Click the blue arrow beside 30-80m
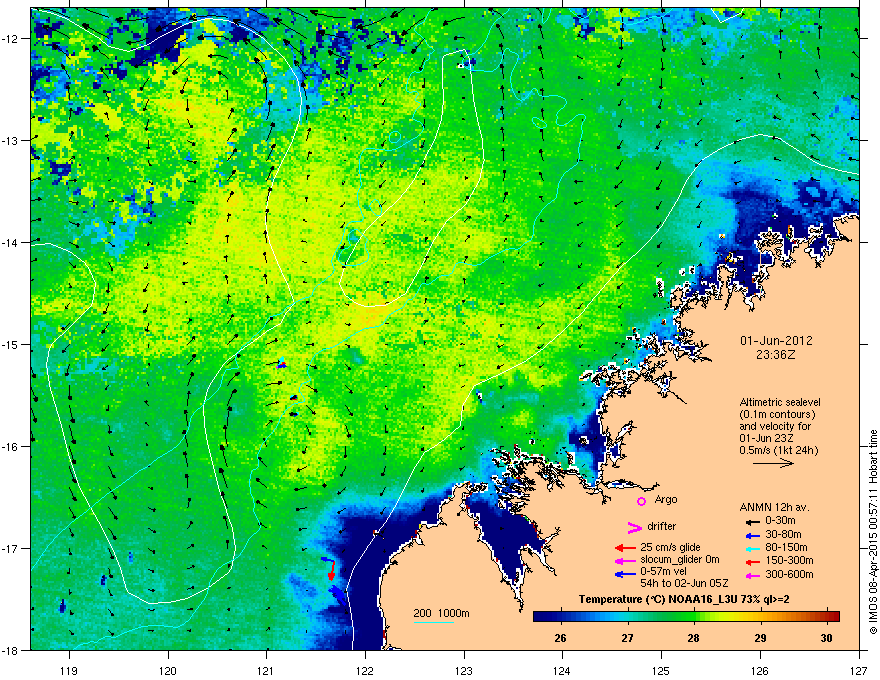 click(753, 535)
